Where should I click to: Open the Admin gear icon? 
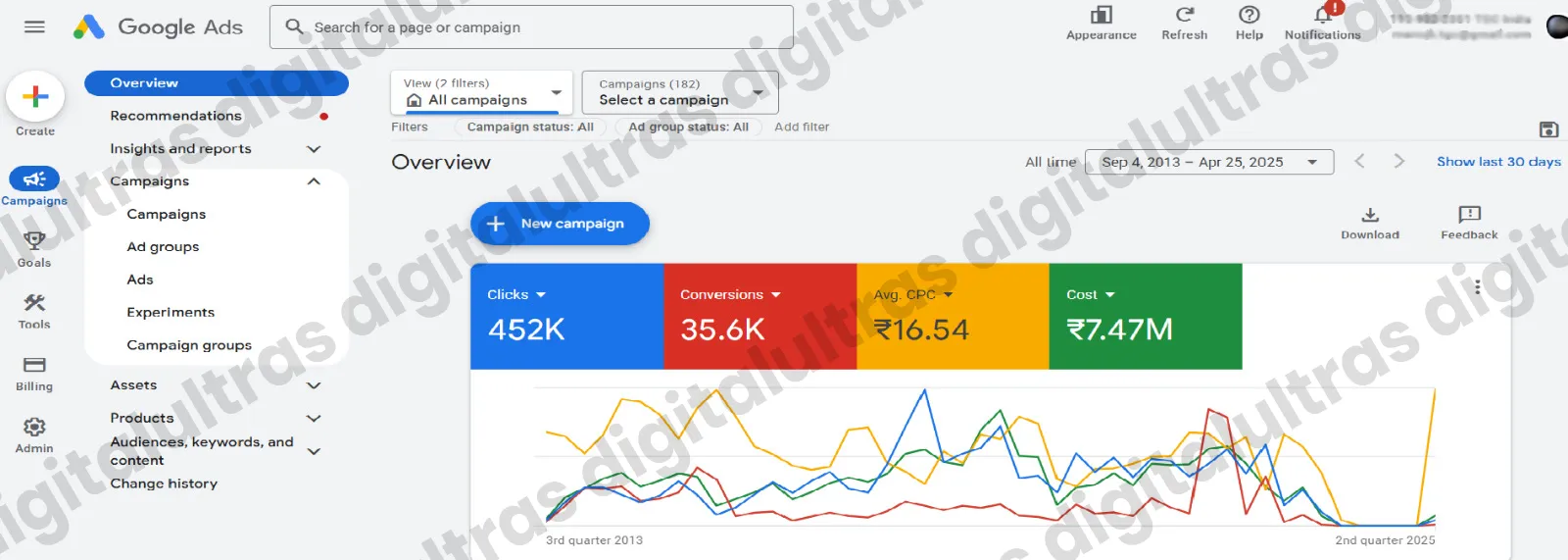click(x=34, y=427)
